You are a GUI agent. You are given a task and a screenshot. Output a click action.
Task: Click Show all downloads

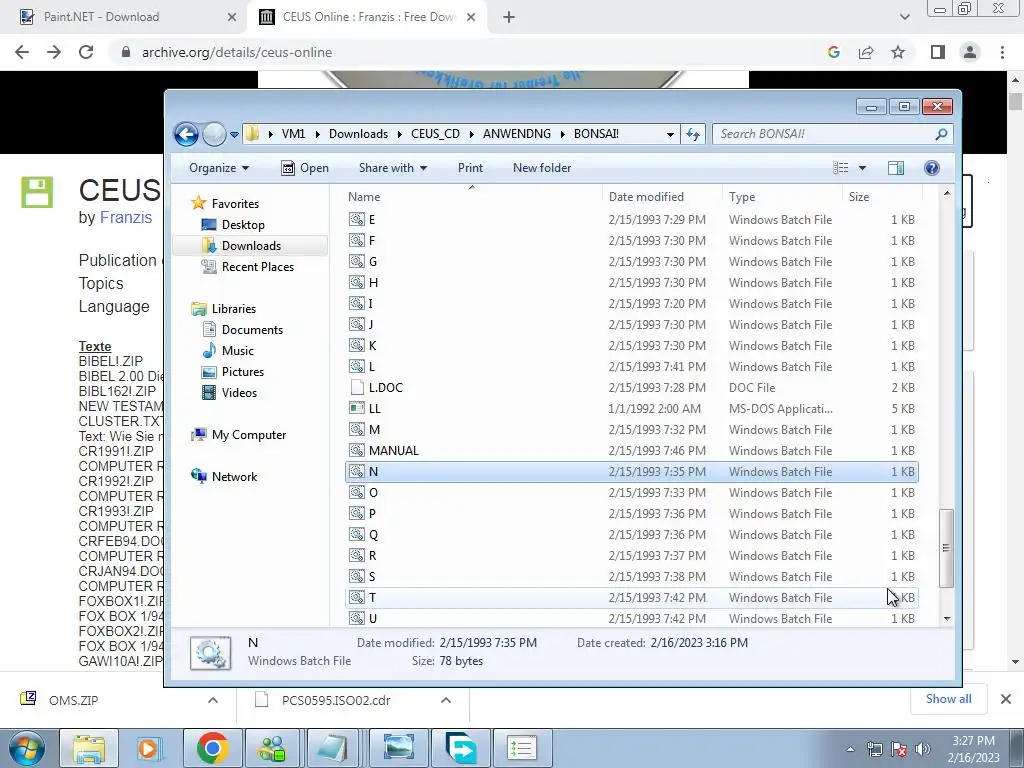(948, 699)
